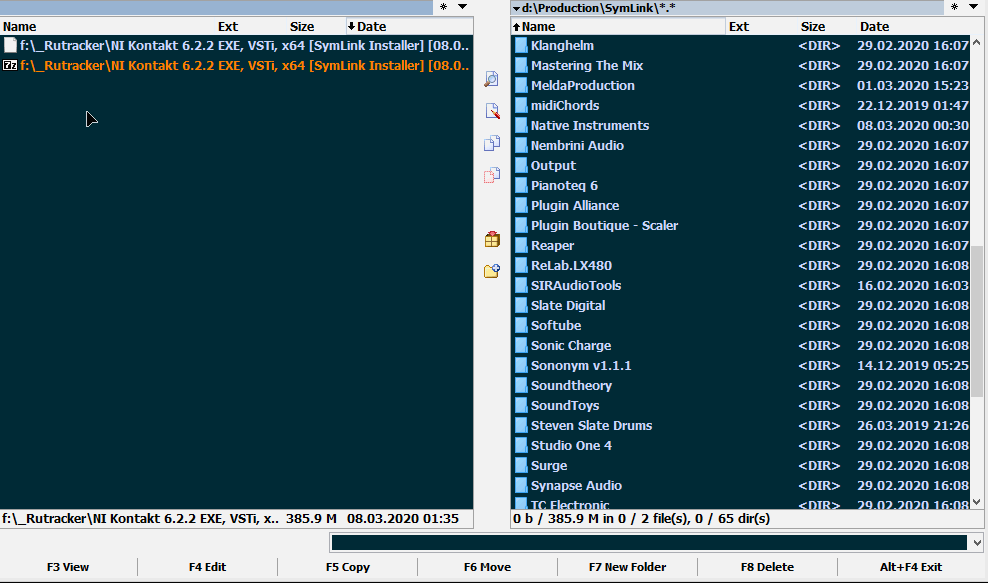The image size is (988, 583).
Task: Select the 'Pianoteq 6' folder name
Action: click(x=564, y=185)
